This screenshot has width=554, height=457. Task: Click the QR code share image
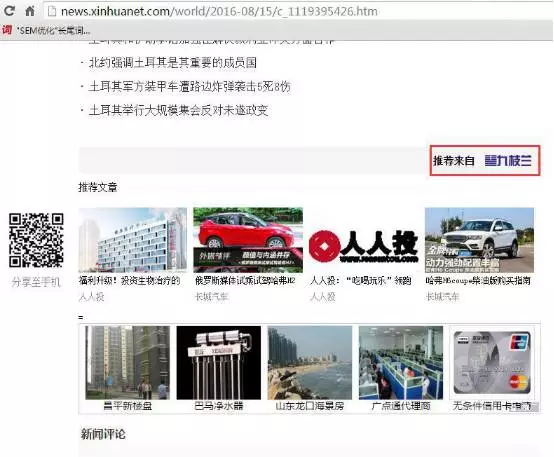pyautogui.click(x=36, y=240)
